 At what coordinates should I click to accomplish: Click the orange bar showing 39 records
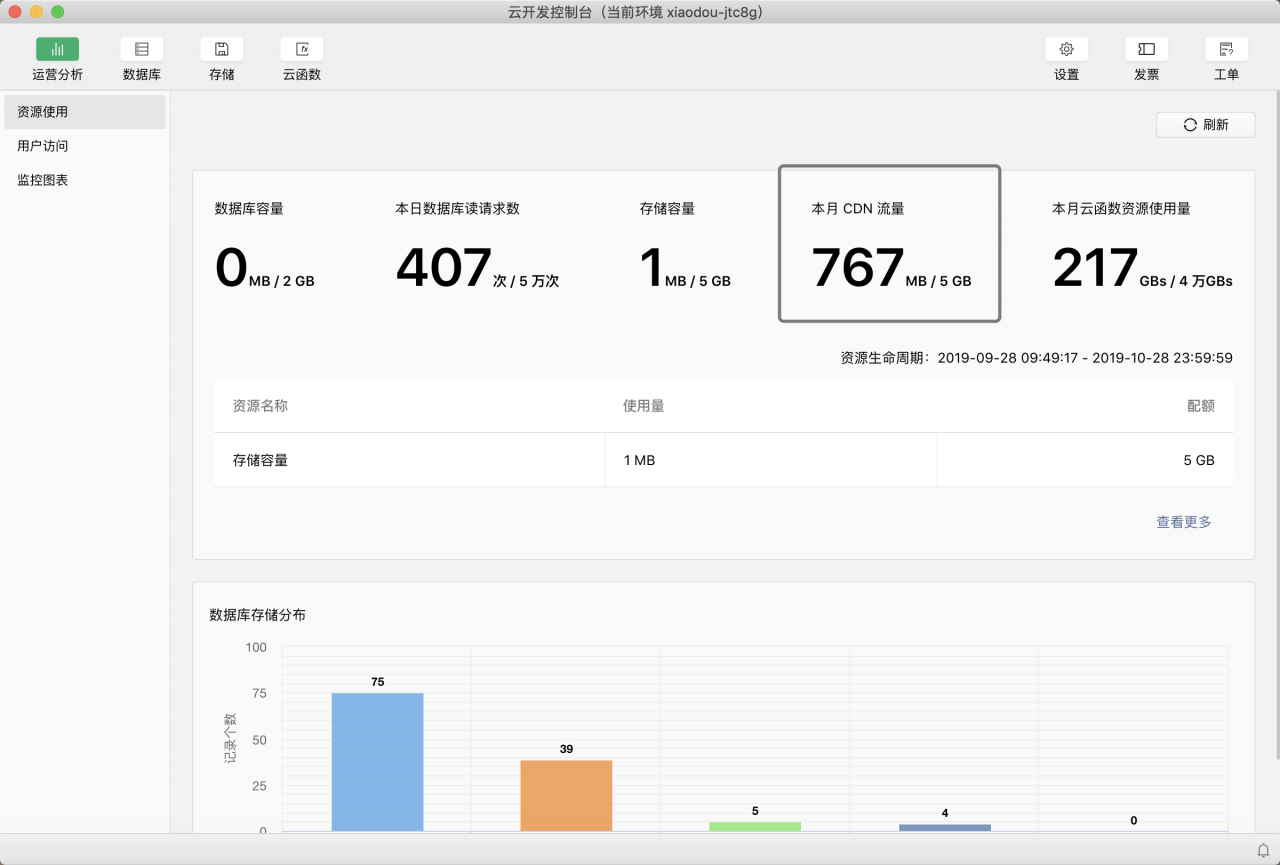pos(566,795)
